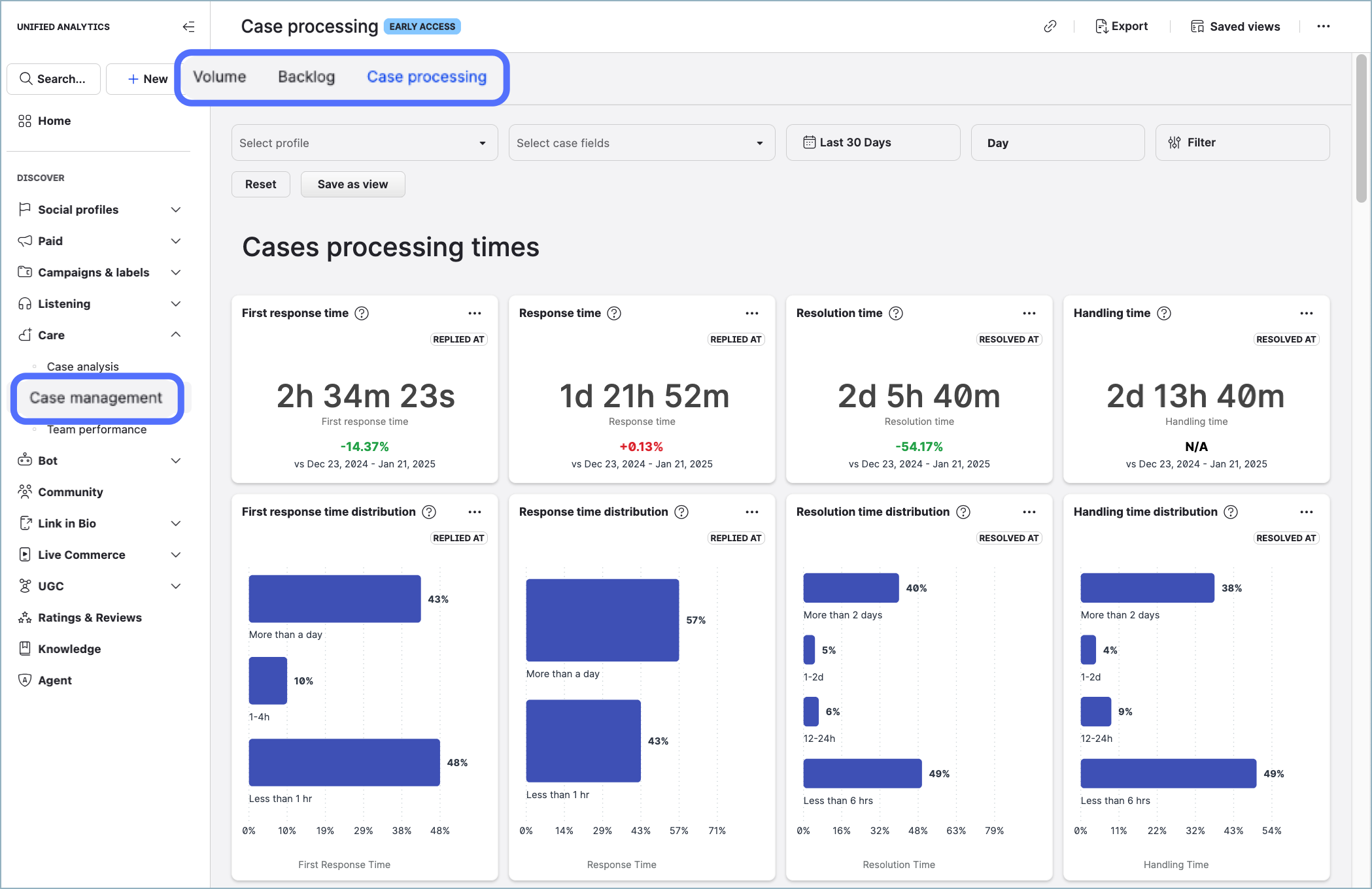1372x889 pixels.
Task: Open the Resolution time card's three-dot menu
Action: click(x=1029, y=313)
